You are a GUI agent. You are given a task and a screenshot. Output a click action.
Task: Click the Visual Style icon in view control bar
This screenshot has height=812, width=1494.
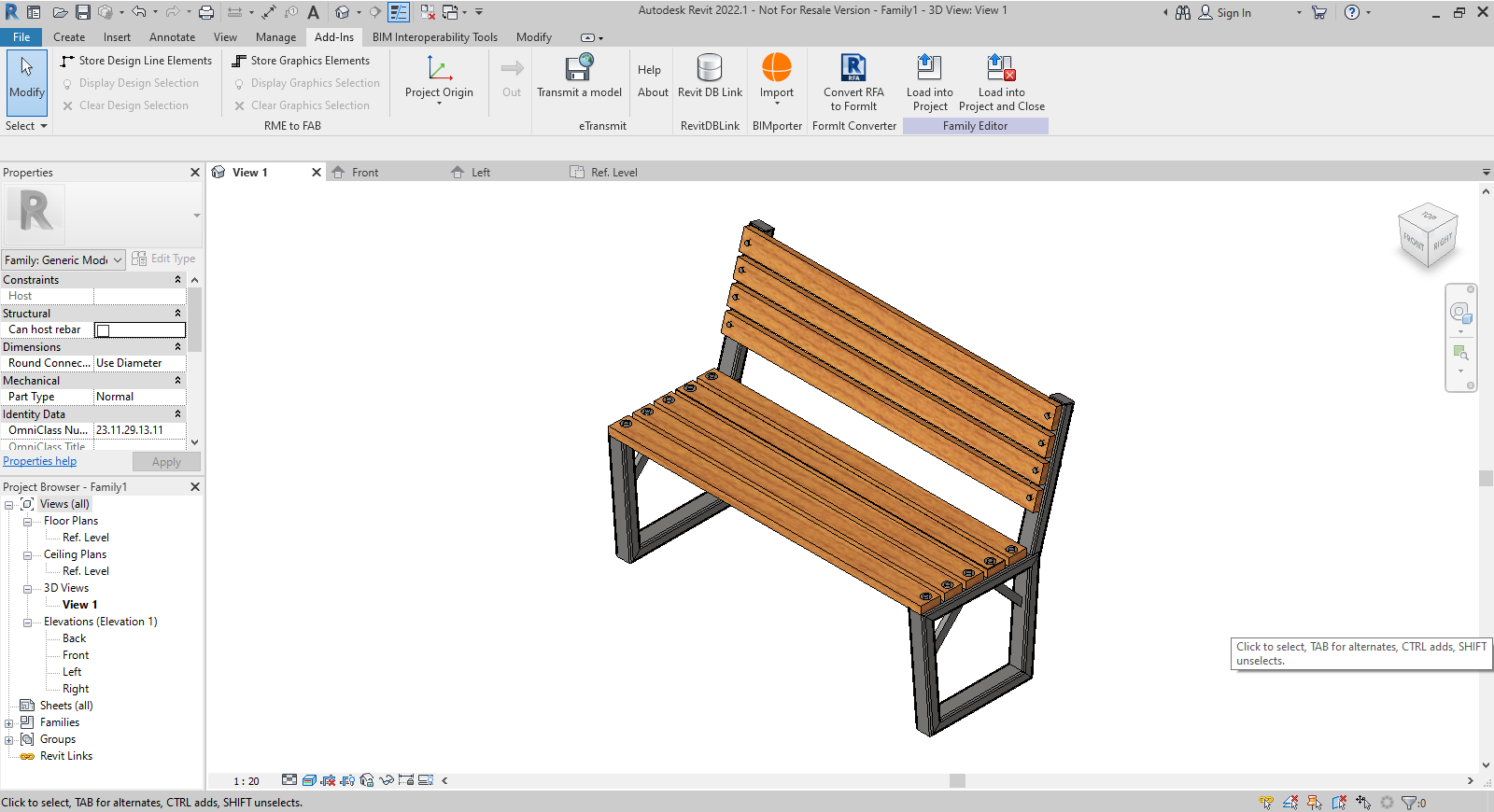(x=308, y=780)
